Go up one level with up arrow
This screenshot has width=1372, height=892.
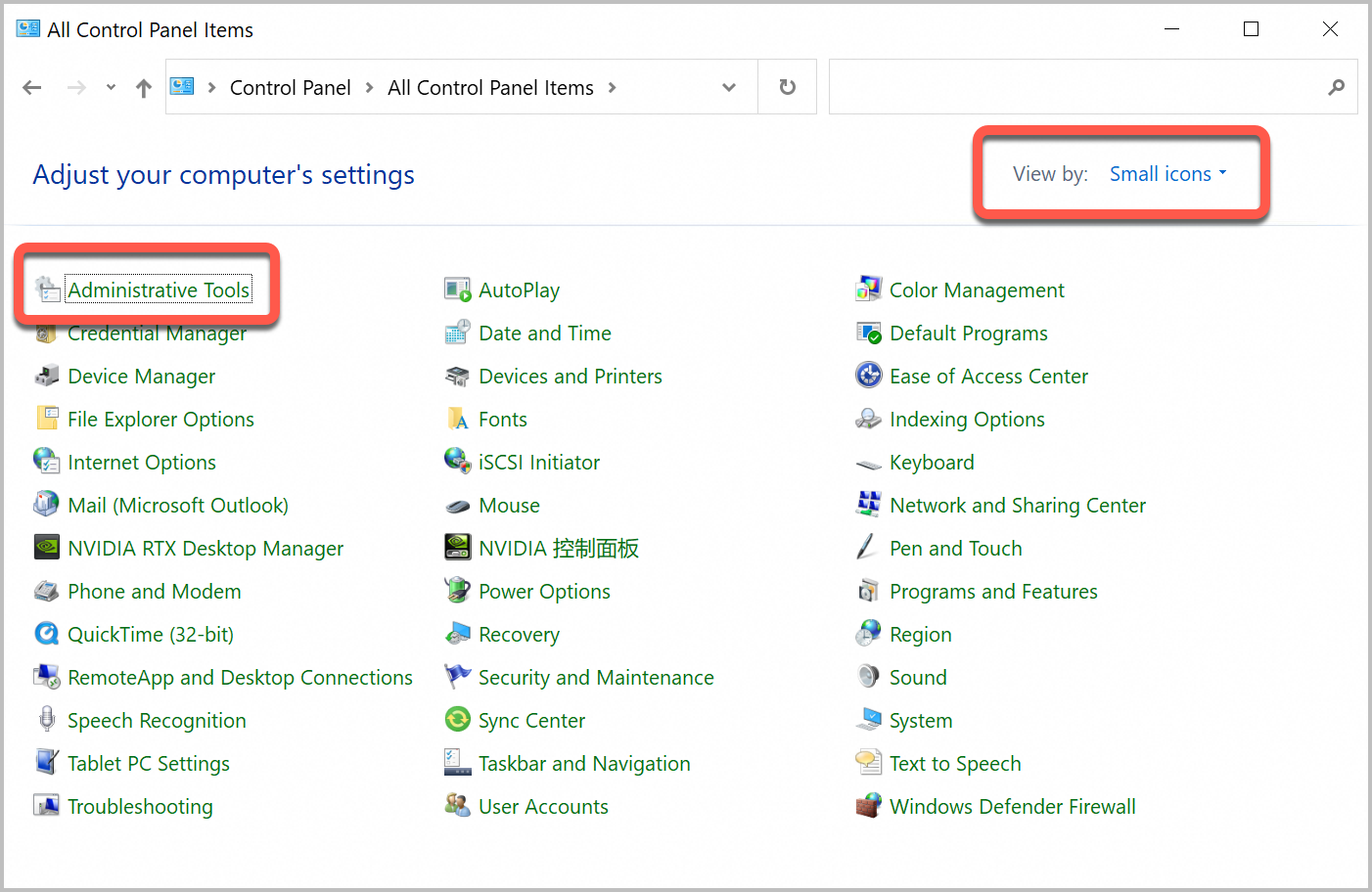pos(144,88)
